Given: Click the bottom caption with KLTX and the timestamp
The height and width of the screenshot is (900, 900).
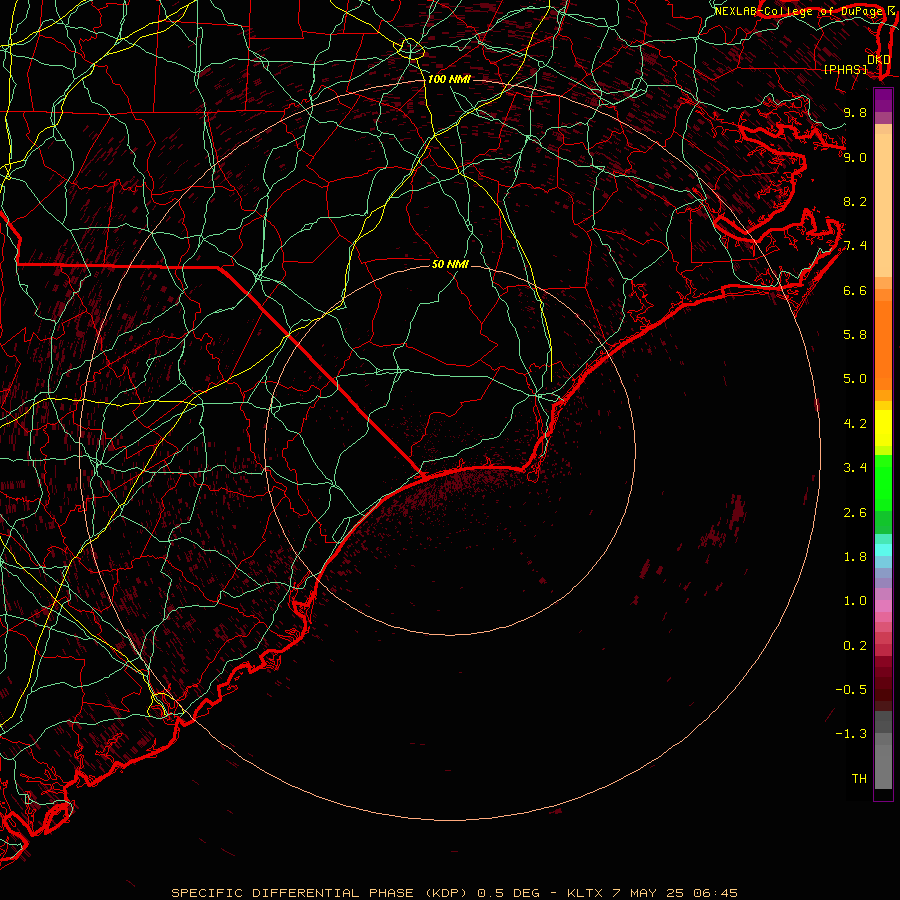Looking at the screenshot, I should click(454, 893).
